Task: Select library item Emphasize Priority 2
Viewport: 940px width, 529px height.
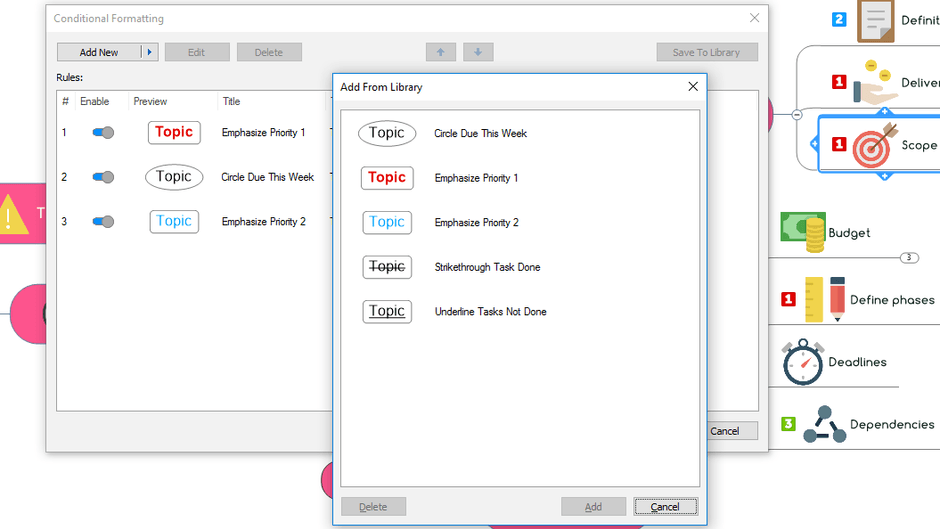Action: click(477, 223)
